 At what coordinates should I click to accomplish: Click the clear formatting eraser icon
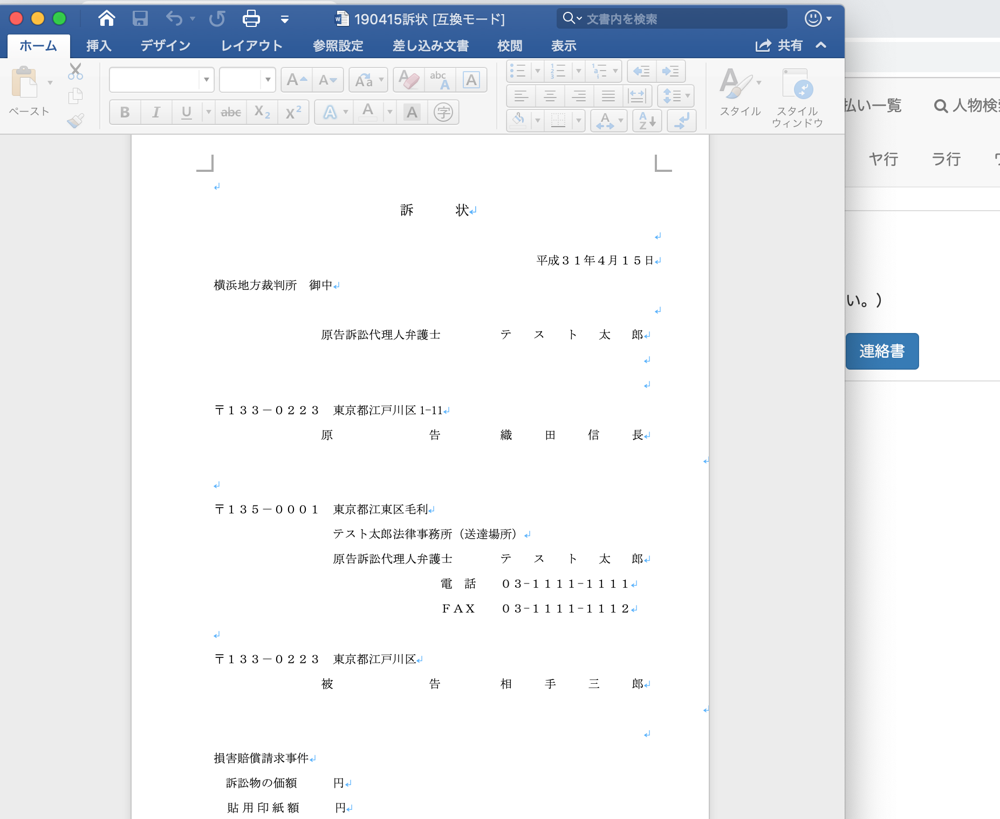(x=408, y=80)
